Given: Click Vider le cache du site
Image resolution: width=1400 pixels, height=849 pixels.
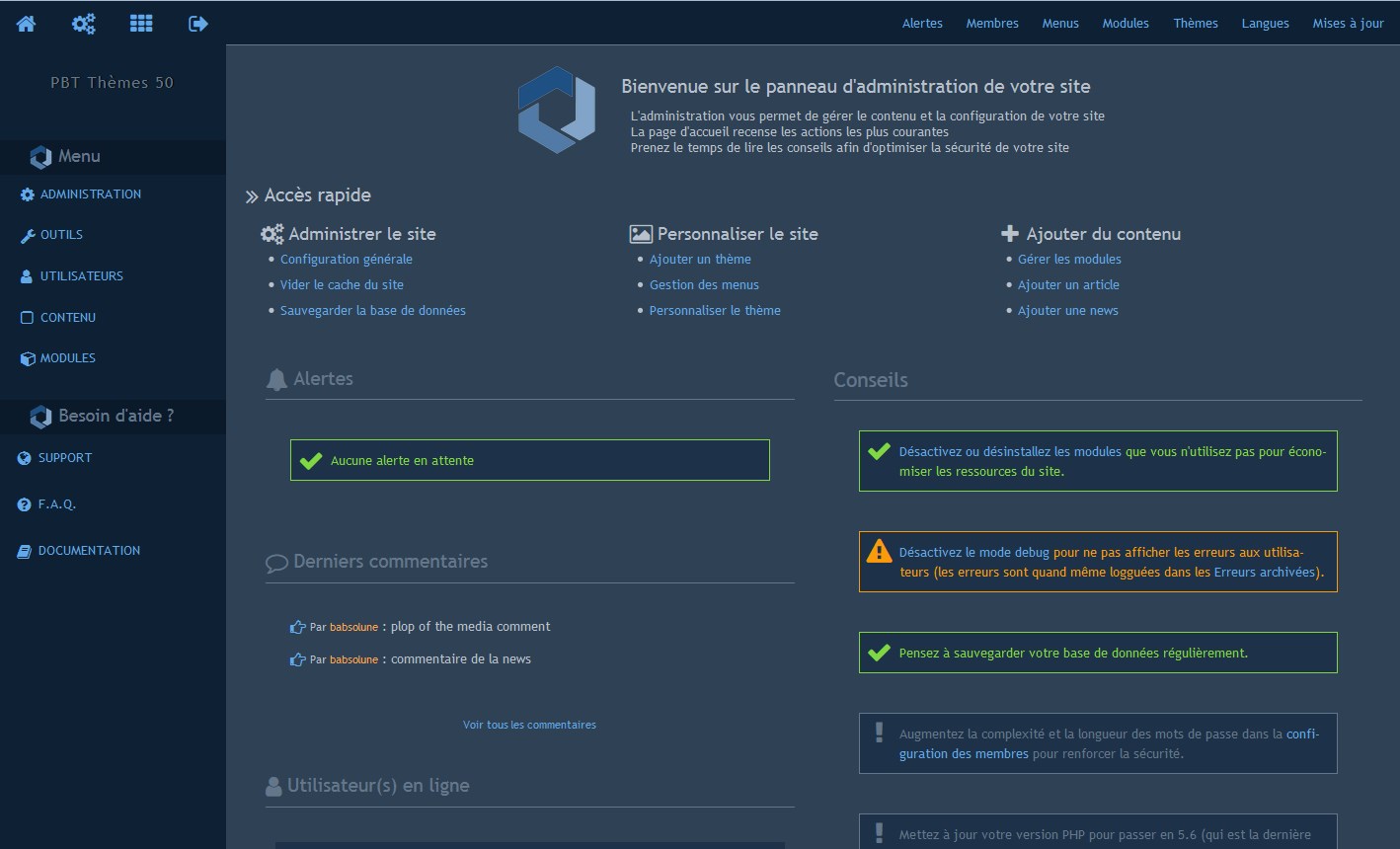Looking at the screenshot, I should [x=342, y=285].
